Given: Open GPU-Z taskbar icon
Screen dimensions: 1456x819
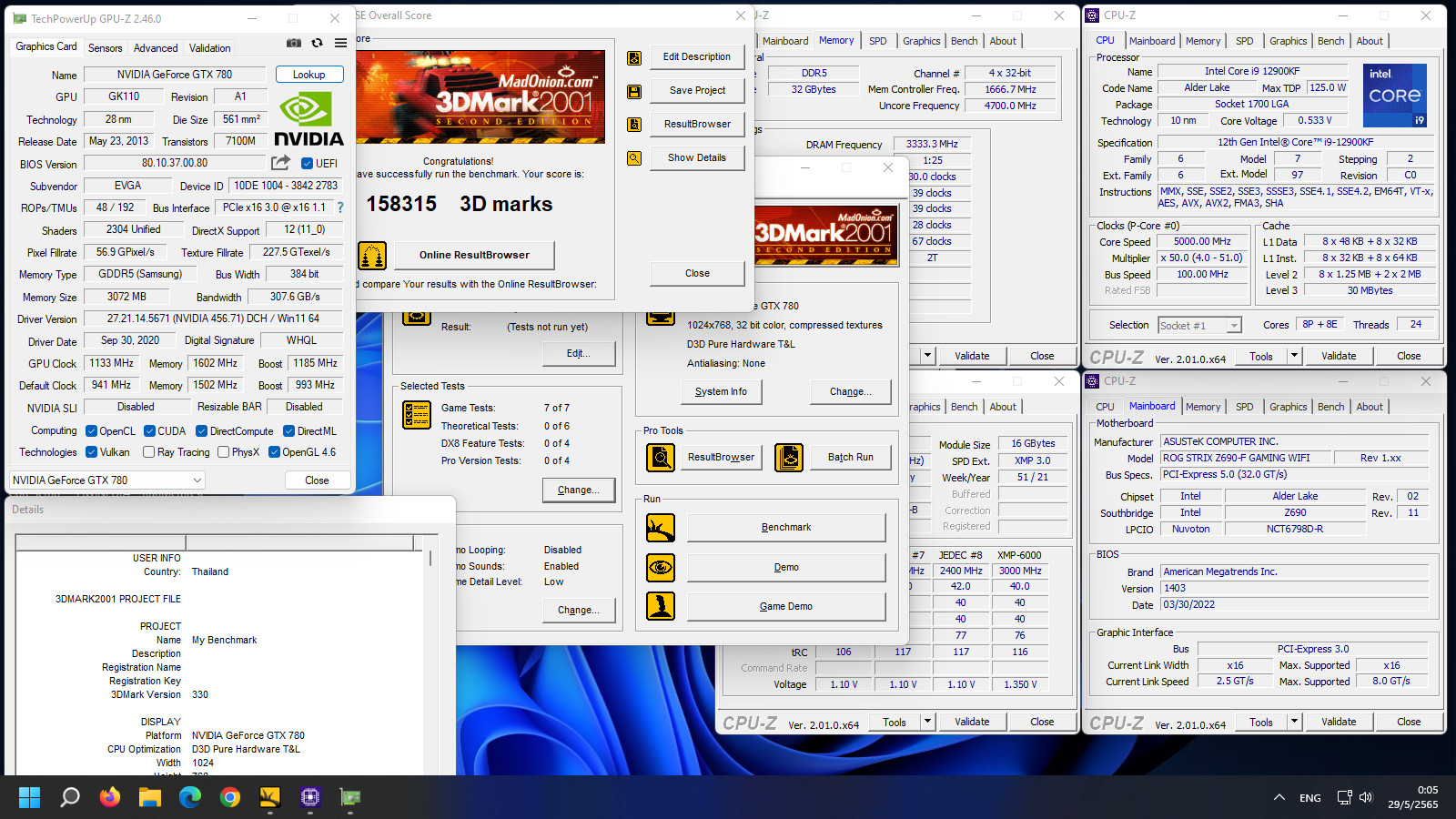Looking at the screenshot, I should 350,798.
